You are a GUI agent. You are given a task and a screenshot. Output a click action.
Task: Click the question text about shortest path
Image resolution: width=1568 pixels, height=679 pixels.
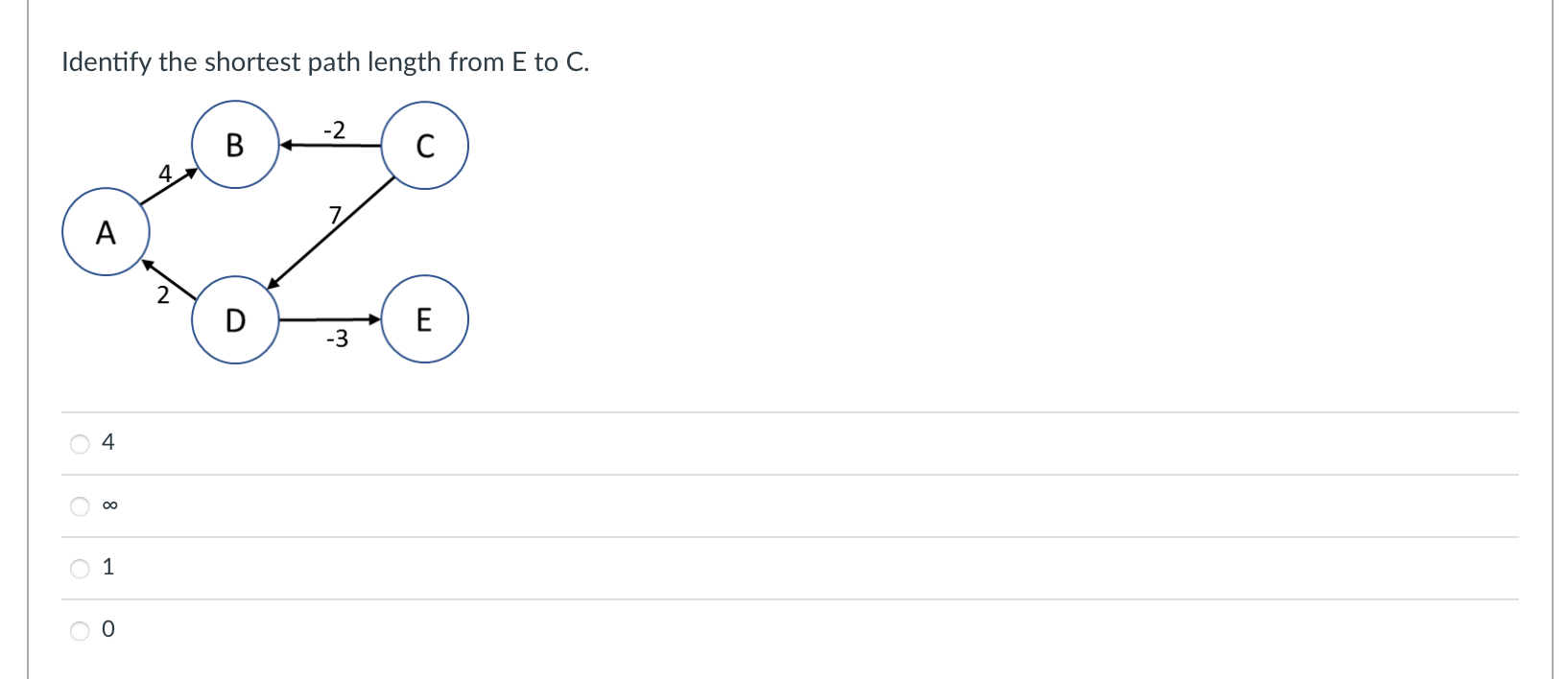tap(324, 61)
